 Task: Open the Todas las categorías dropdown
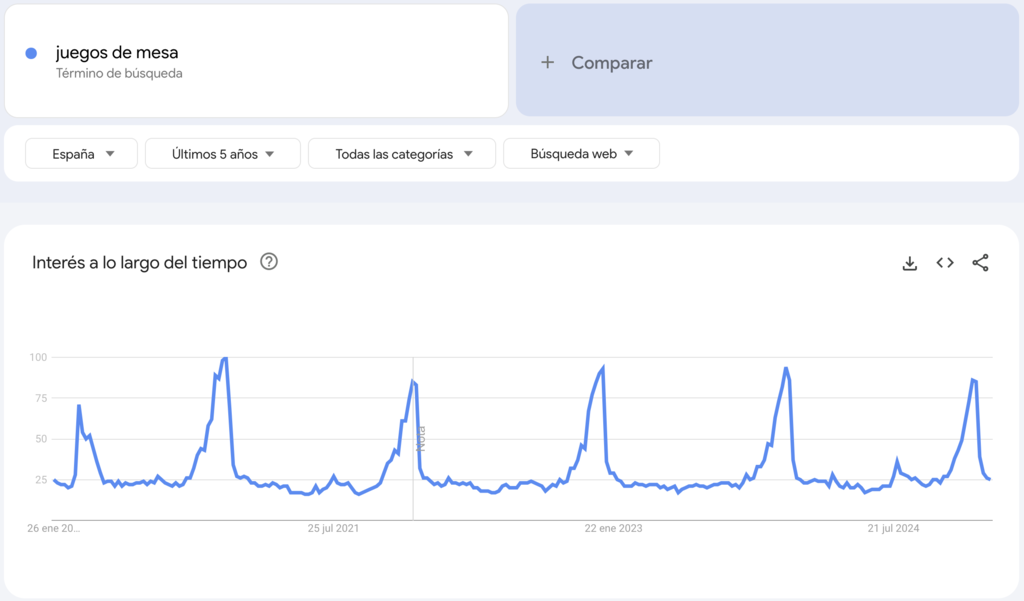pyautogui.click(x=401, y=153)
